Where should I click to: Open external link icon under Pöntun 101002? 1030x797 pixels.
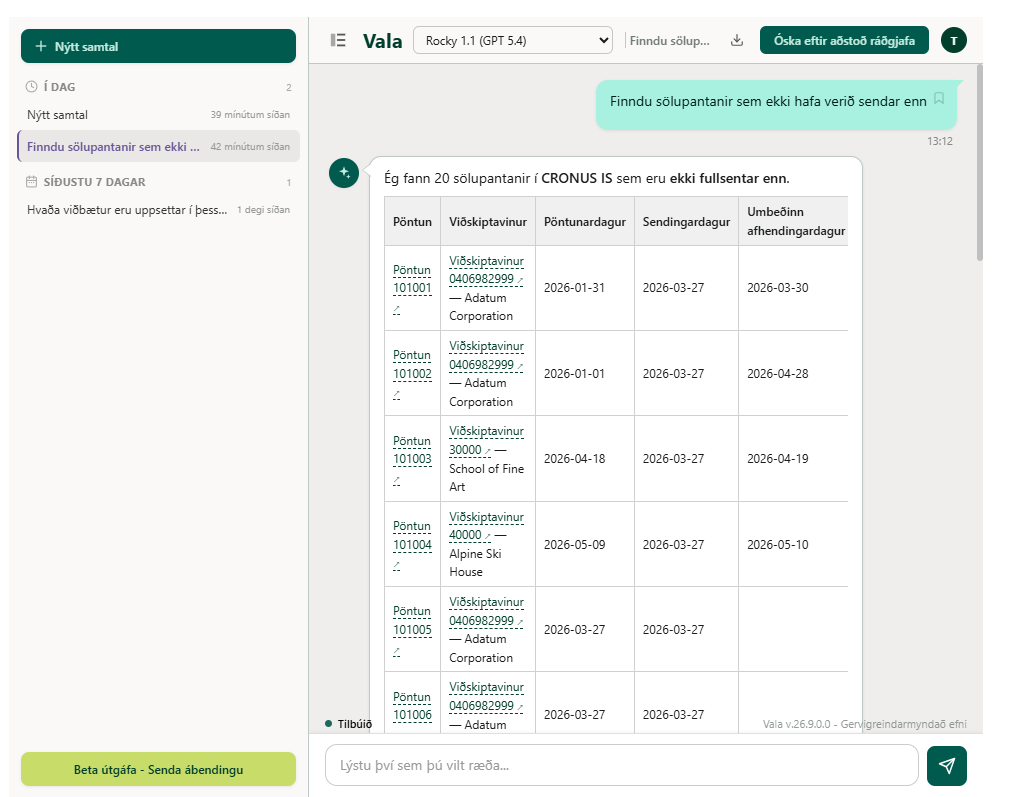point(396,396)
